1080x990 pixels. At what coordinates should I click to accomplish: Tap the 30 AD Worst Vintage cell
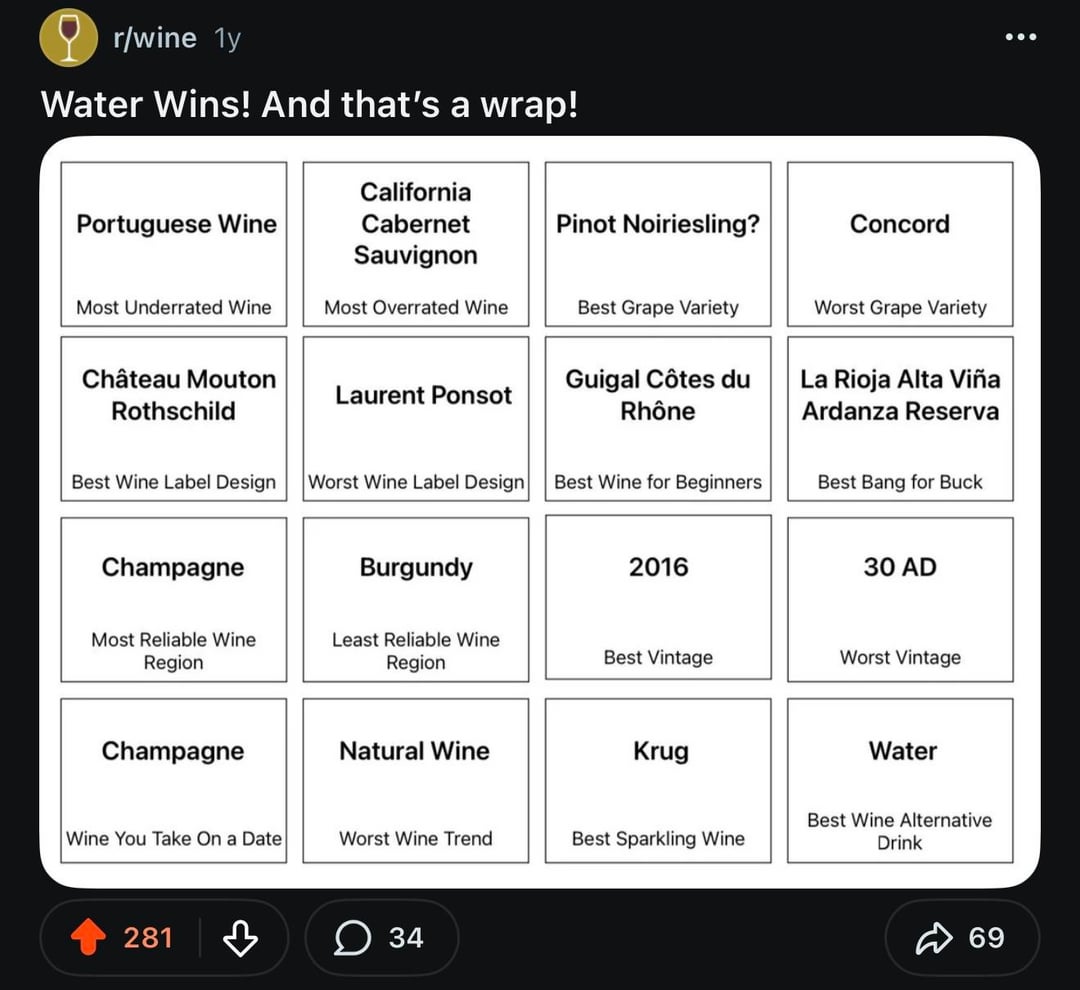pyautogui.click(x=900, y=598)
